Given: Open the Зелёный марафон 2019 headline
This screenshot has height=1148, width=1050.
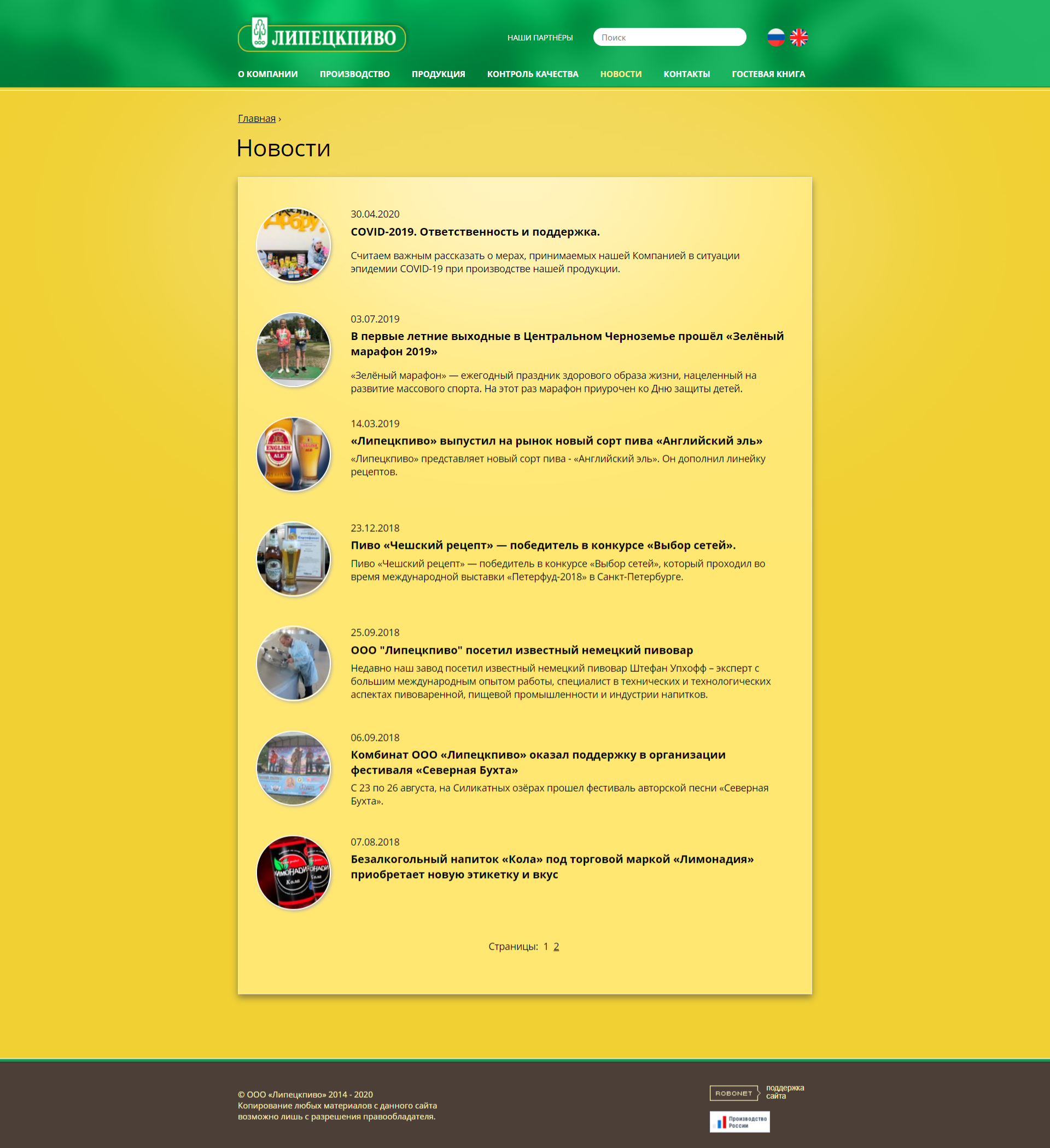Looking at the screenshot, I should pos(567,344).
